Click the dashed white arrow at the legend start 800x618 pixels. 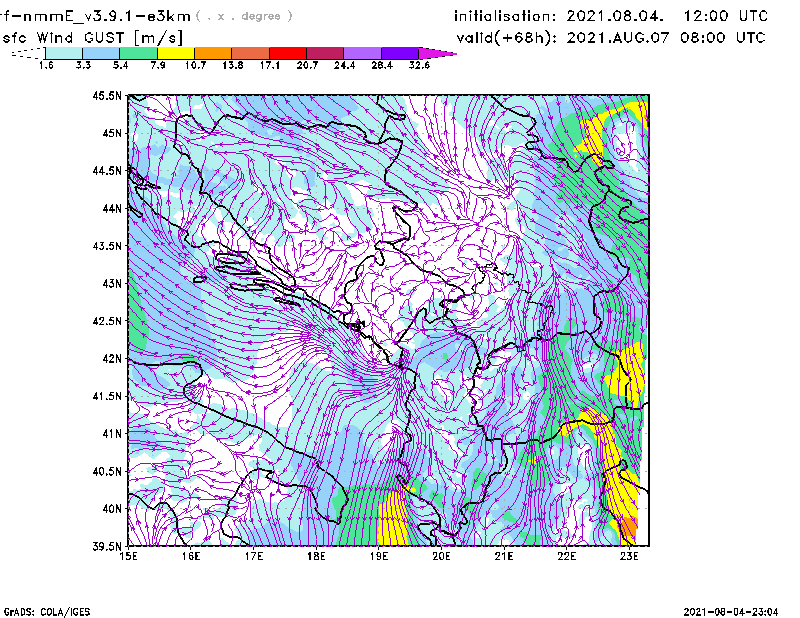28,53
